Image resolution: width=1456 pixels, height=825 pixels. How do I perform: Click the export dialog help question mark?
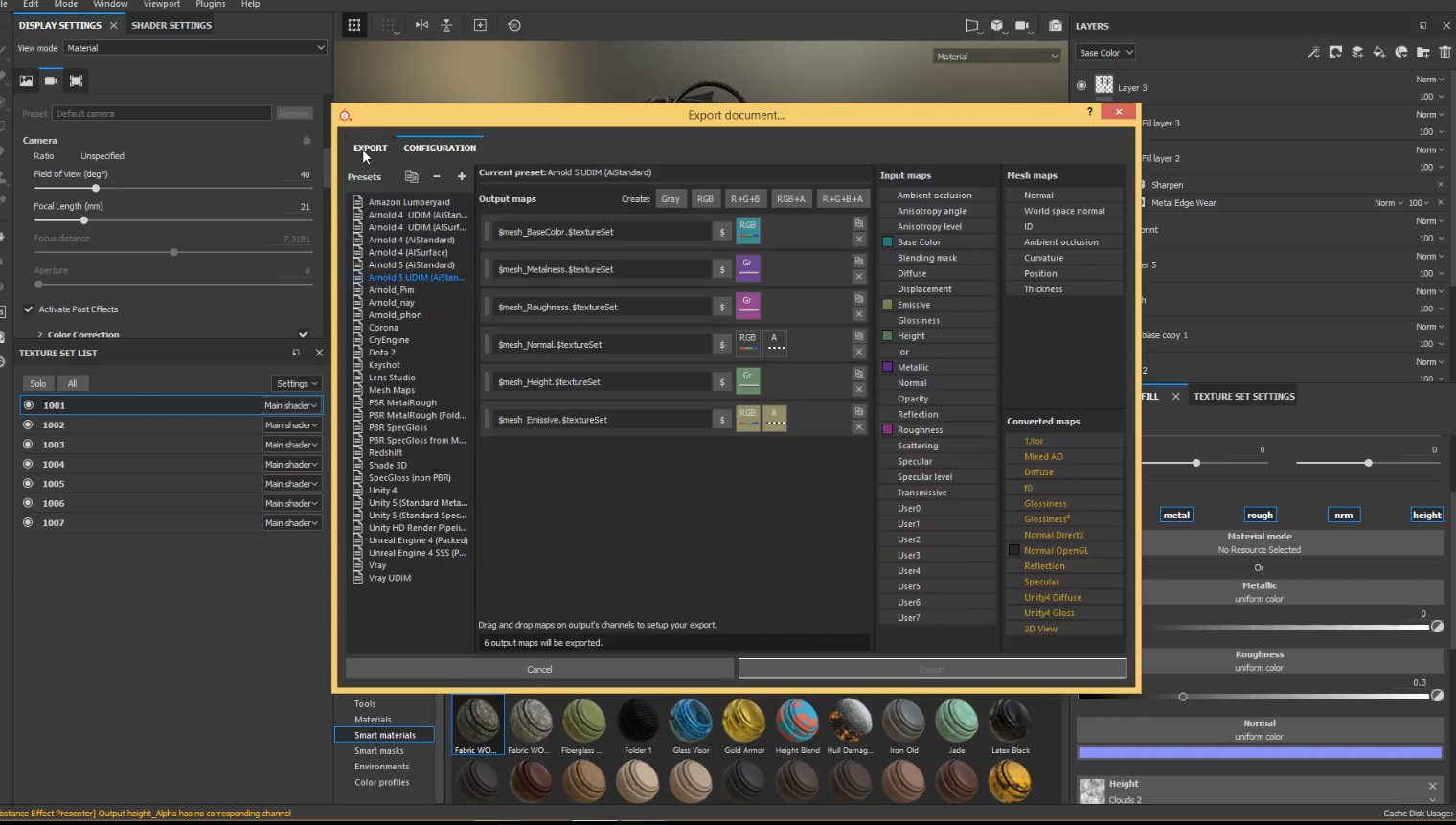pyautogui.click(x=1089, y=112)
